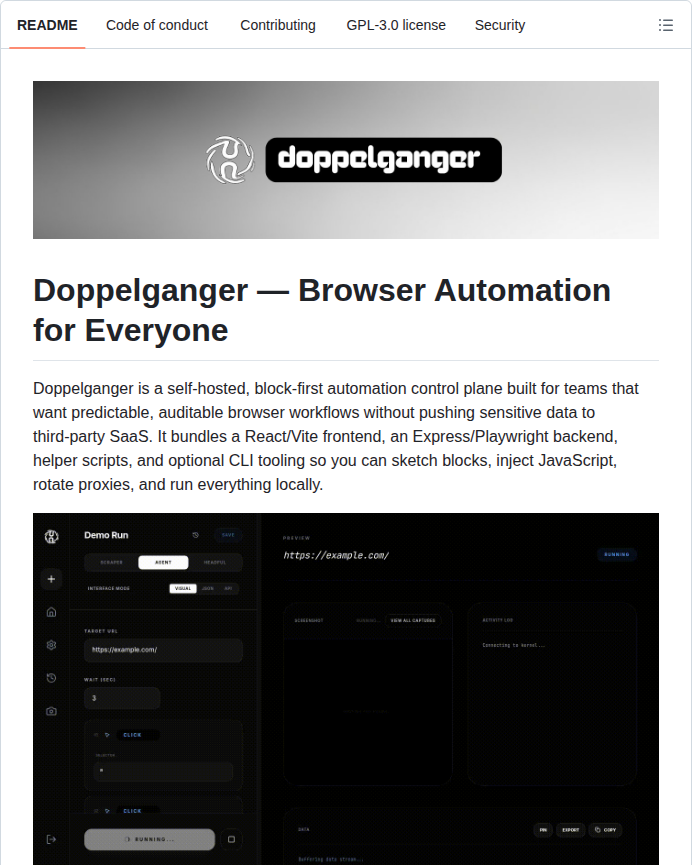Open the Security tab
692x865 pixels.
coord(500,25)
